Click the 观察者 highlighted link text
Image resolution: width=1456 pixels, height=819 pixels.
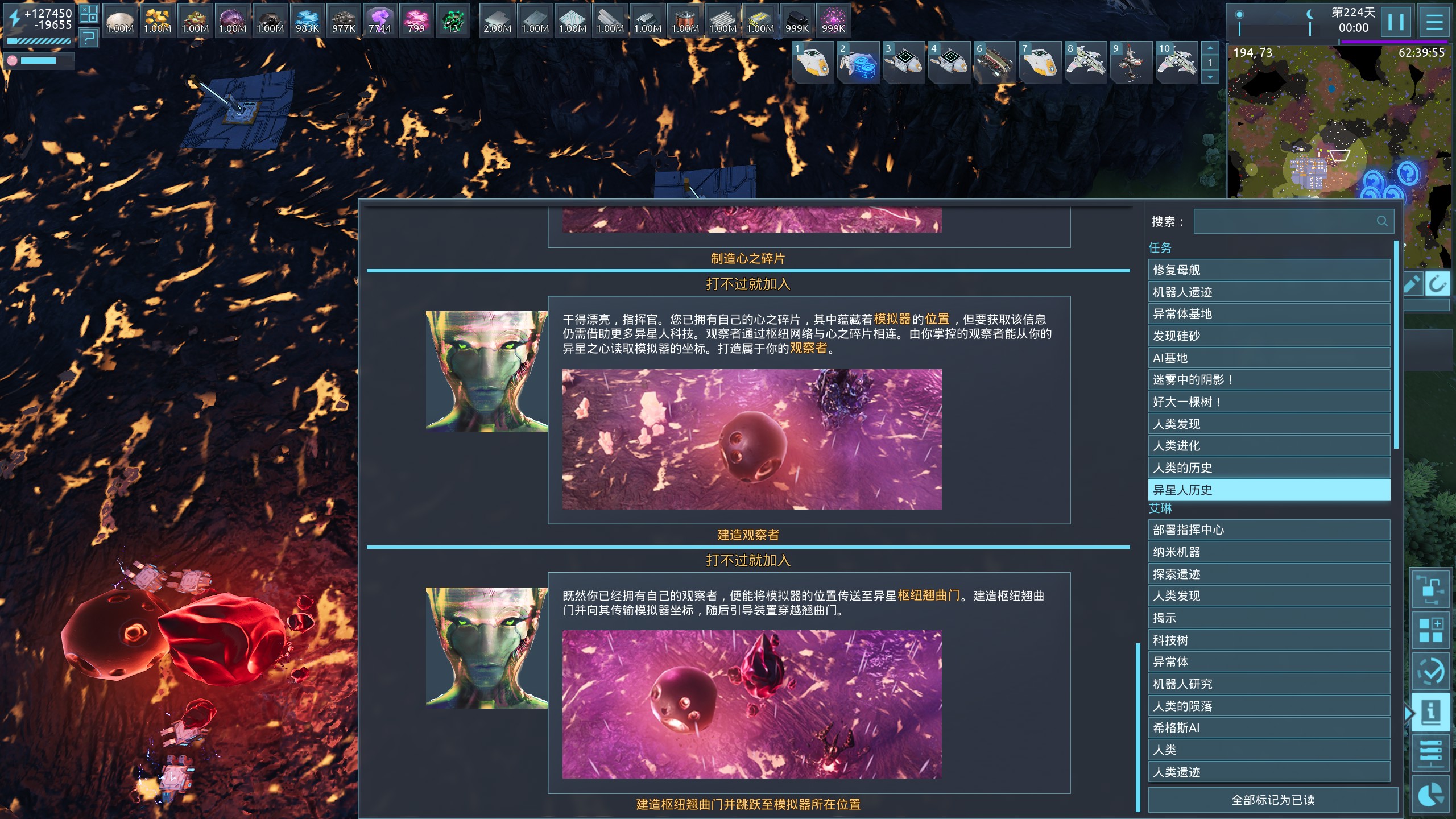(x=808, y=349)
